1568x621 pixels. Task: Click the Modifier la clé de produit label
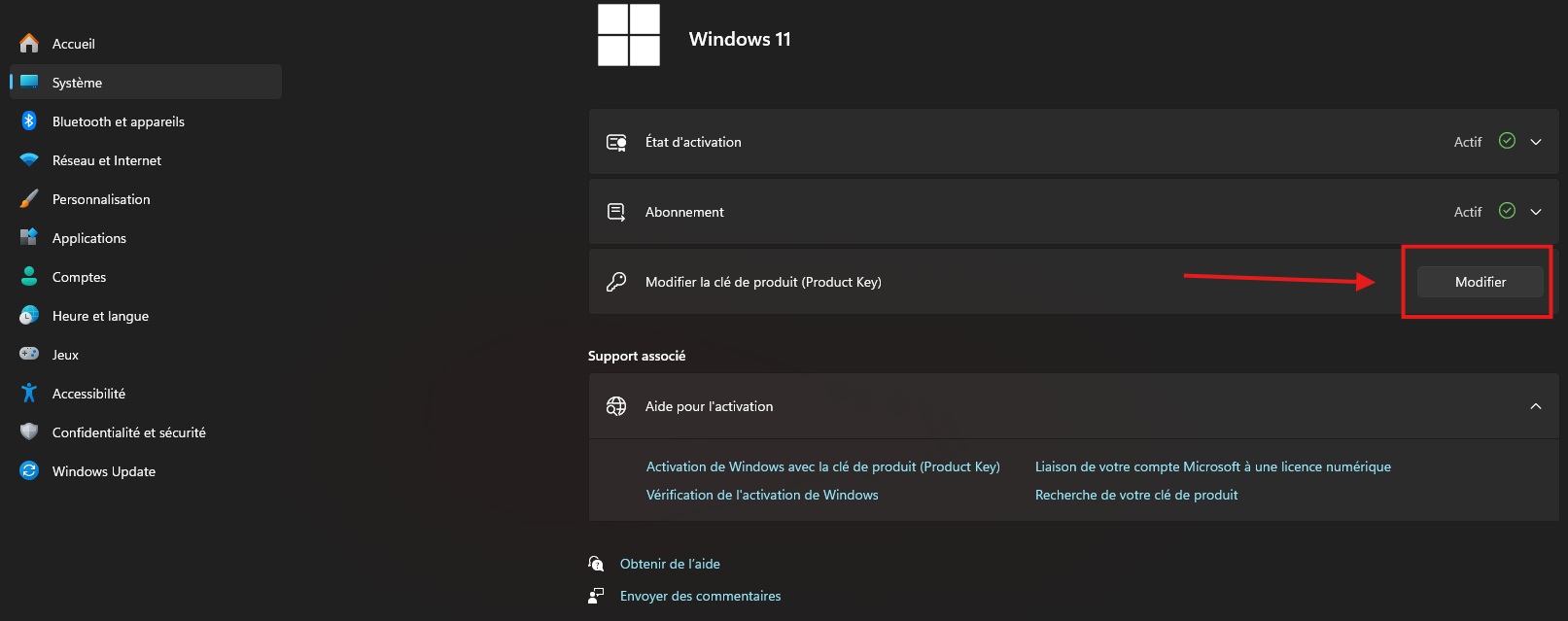click(x=763, y=282)
